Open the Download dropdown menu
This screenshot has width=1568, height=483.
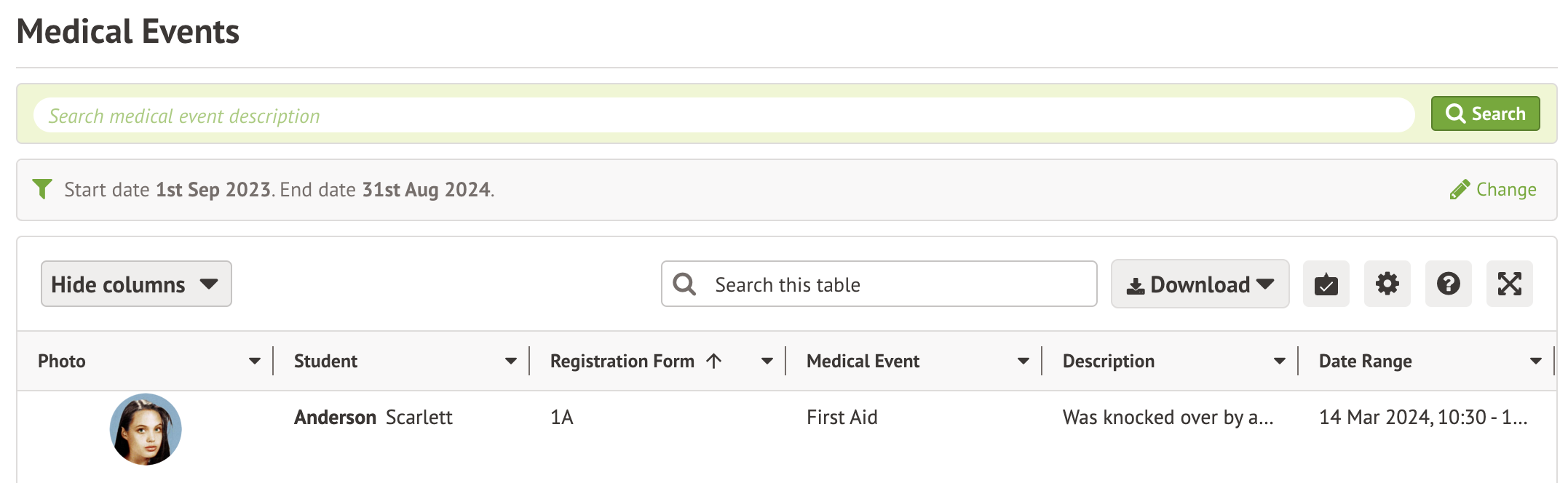1200,284
